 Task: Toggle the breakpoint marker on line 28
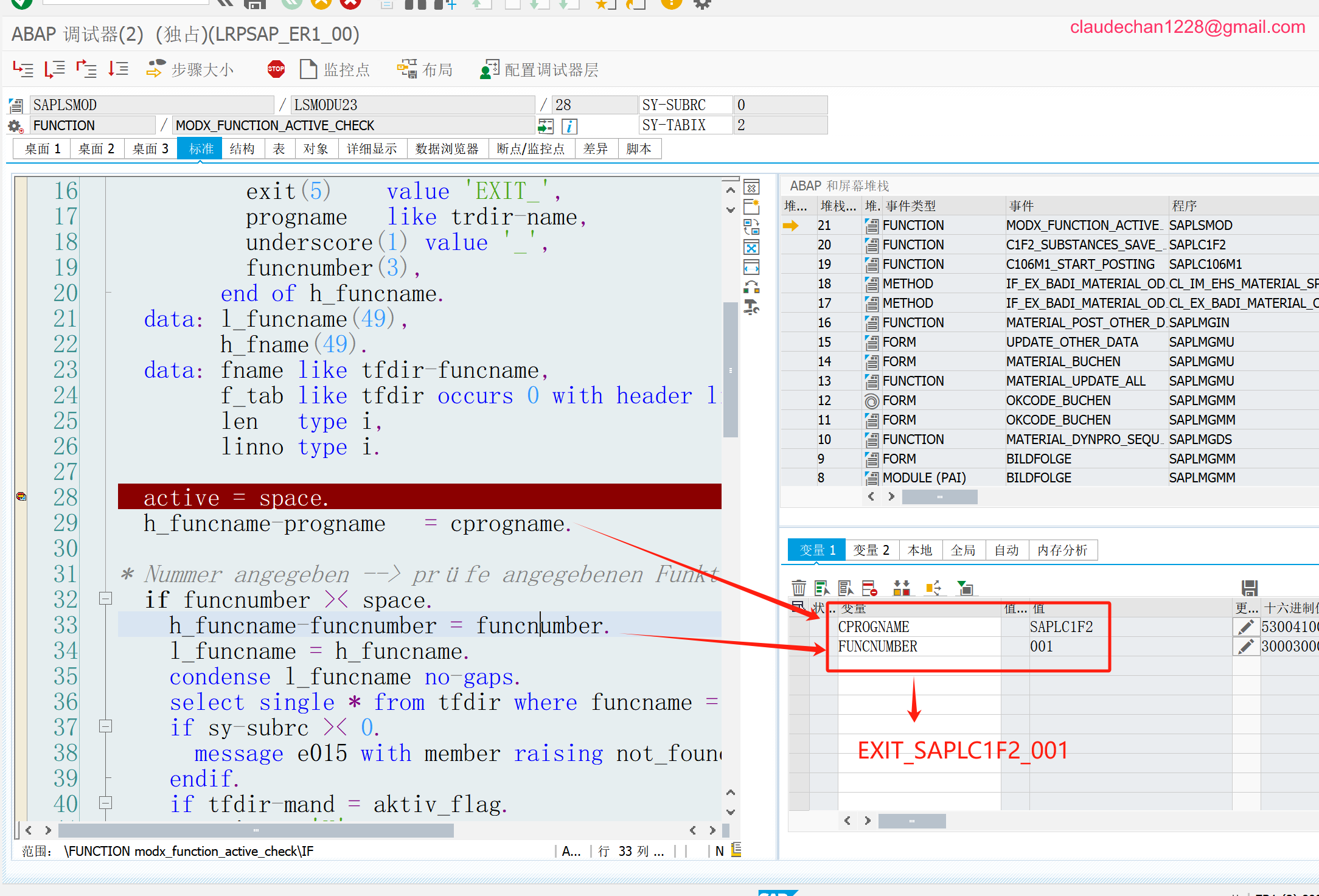(21, 497)
